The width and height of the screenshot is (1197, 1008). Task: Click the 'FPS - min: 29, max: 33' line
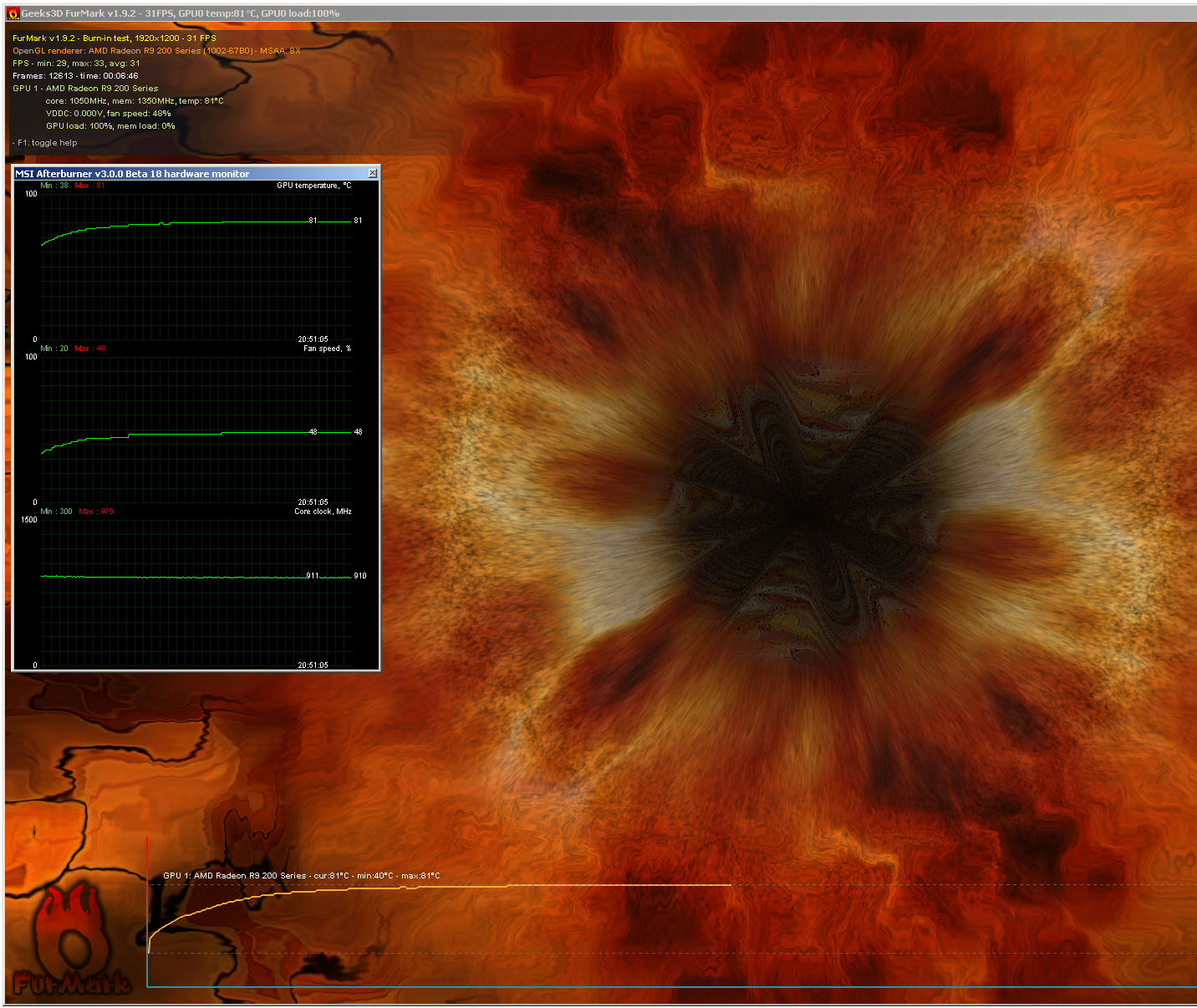76,64
